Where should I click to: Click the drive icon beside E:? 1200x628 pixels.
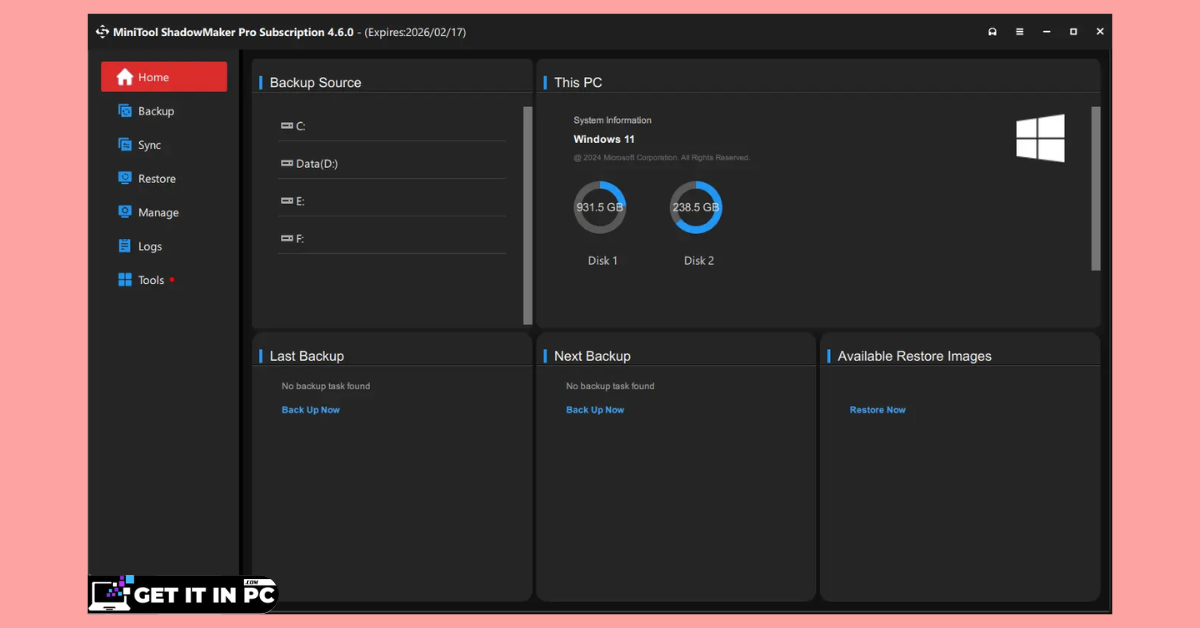coord(287,201)
